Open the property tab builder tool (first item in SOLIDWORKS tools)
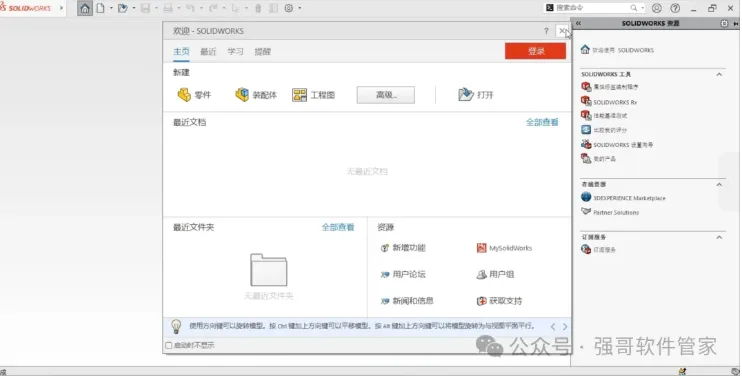 point(610,87)
